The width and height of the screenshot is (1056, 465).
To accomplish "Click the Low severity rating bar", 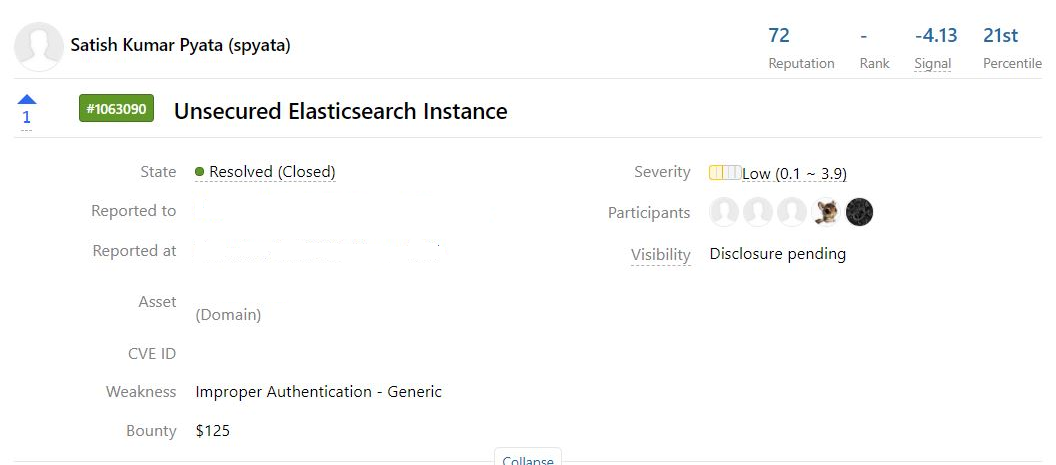I will click(725, 173).
